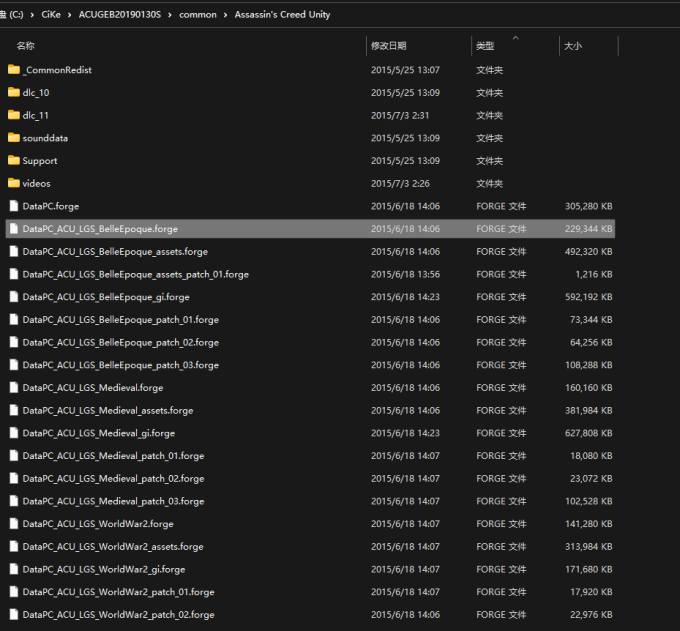This screenshot has height=631, width=680.
Task: Click file icon of DataPC_ACU_LGS_Medieval_patch_02.forge
Action: [14, 478]
